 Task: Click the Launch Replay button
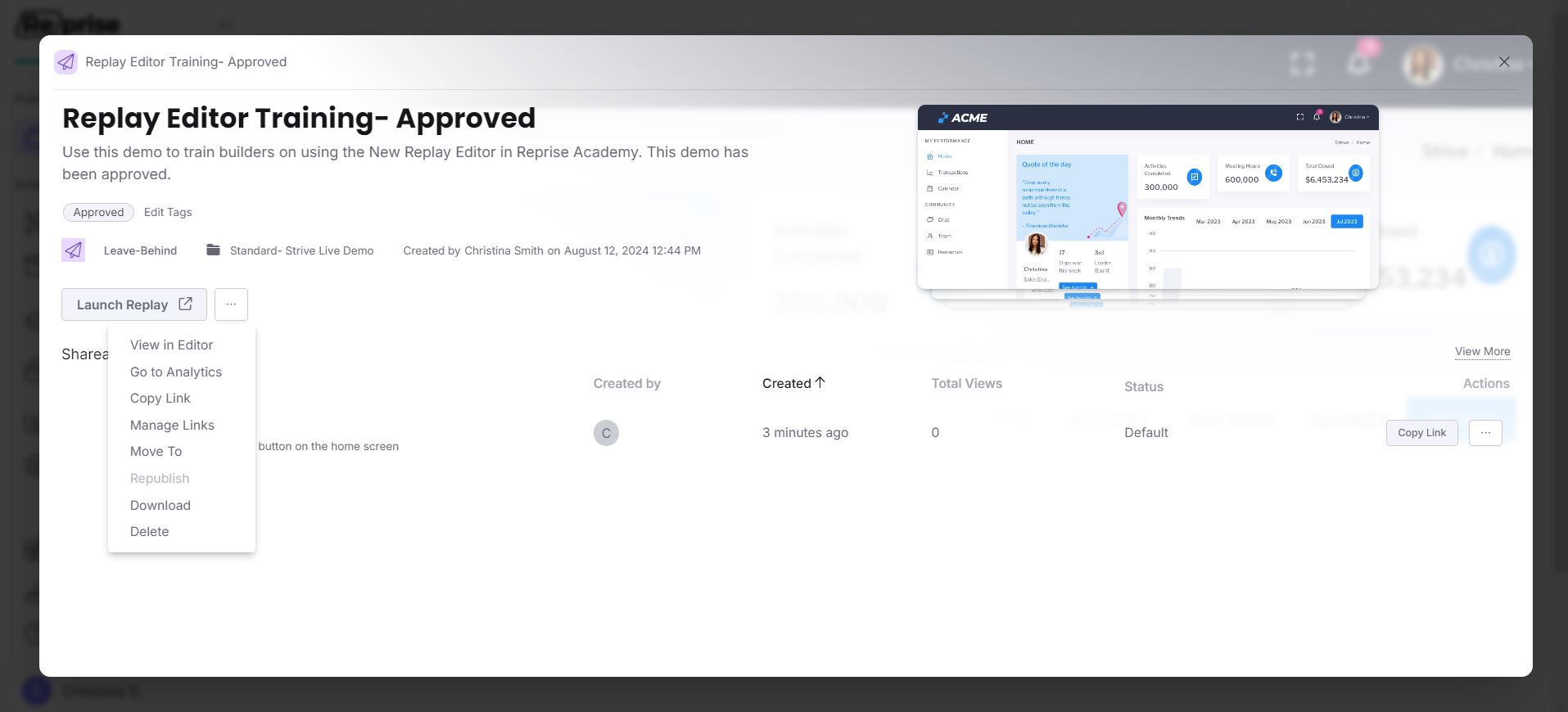click(134, 304)
